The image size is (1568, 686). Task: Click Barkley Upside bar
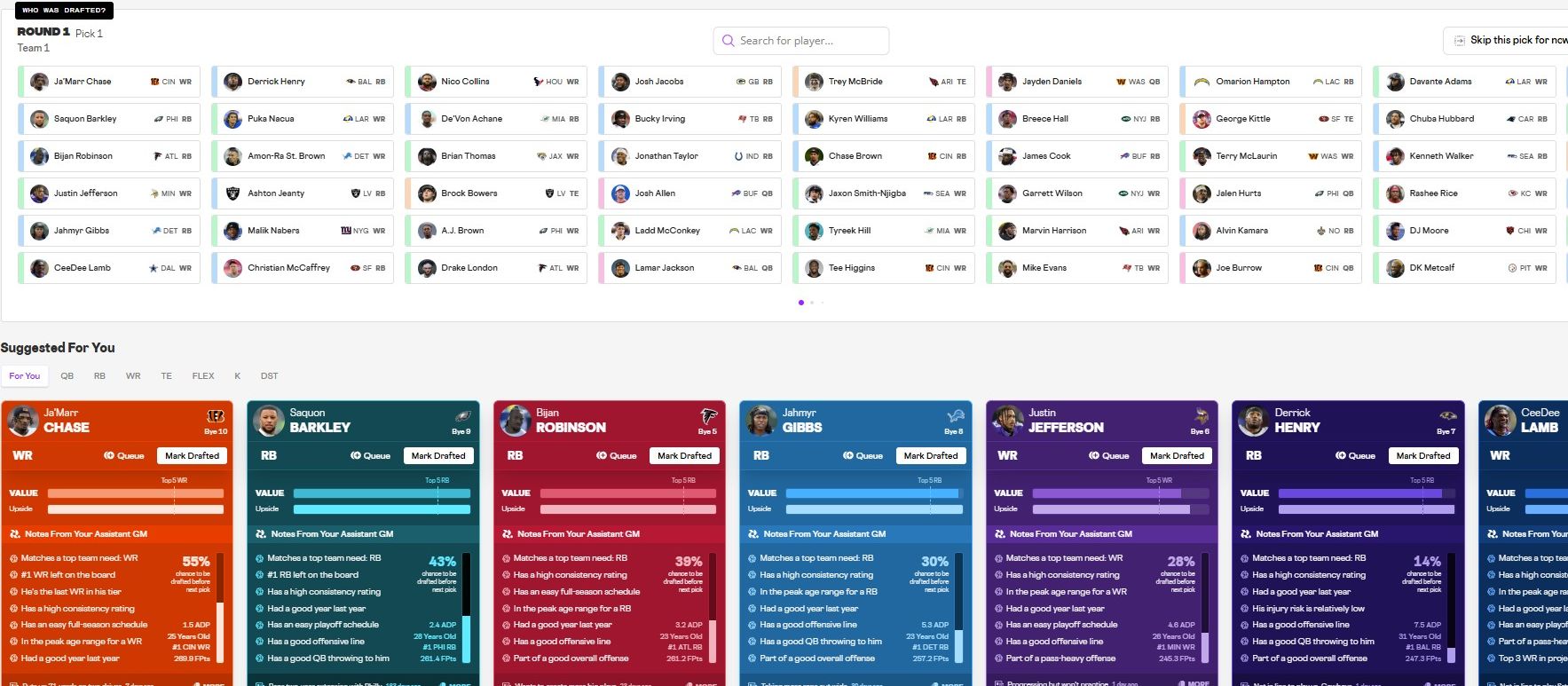coord(382,509)
